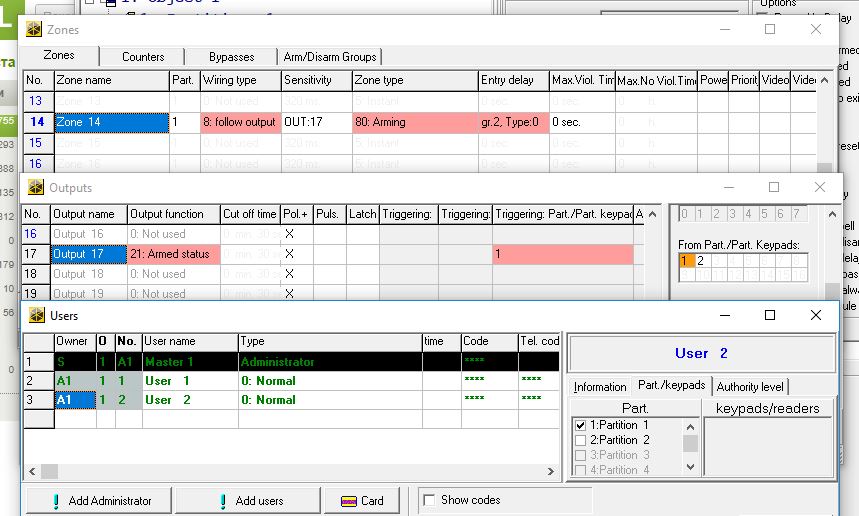Viewport: 859px width, 516px height.
Task: Click left arrow of Users horizontal scrollbar
Action: pos(32,471)
